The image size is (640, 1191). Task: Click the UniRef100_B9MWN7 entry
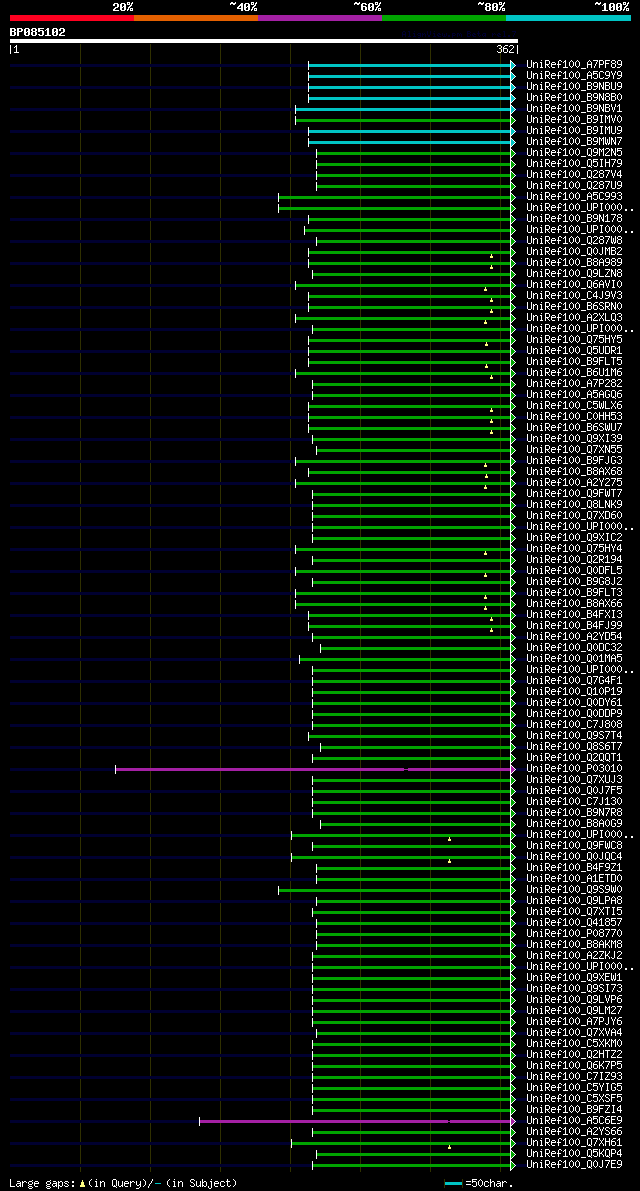click(574, 142)
